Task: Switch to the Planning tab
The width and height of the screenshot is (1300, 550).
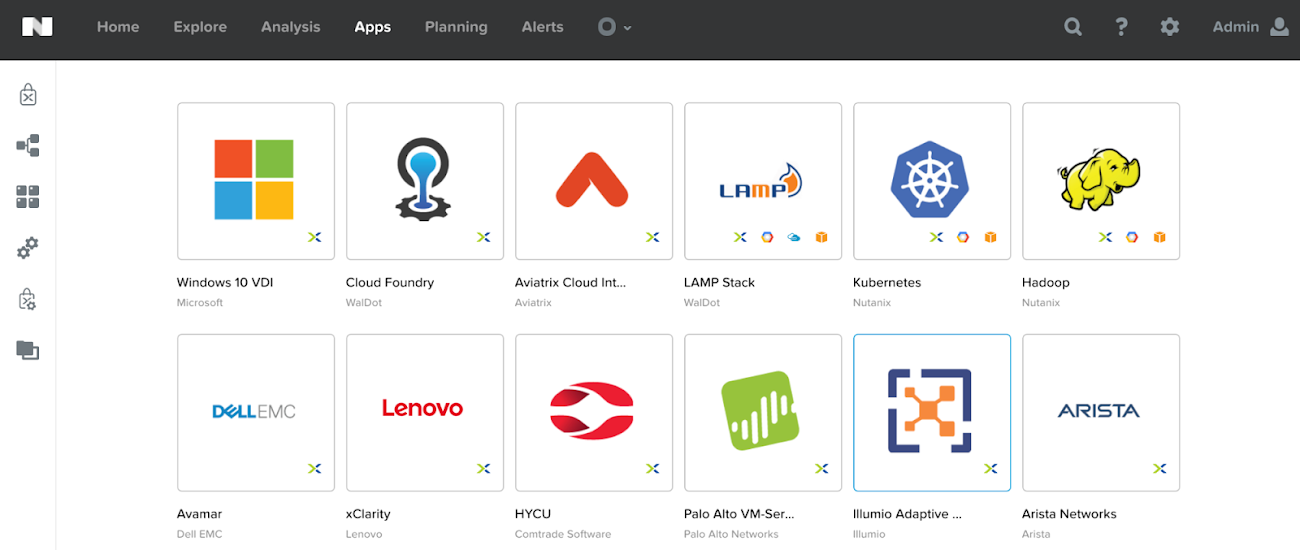Action: coord(456,27)
